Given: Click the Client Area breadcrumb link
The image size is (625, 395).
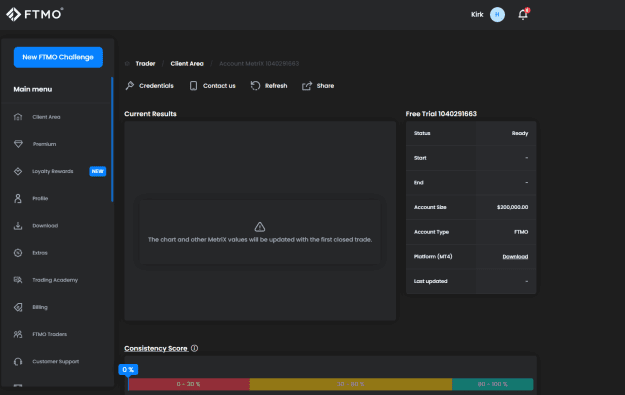Looking at the screenshot, I should [x=187, y=64].
